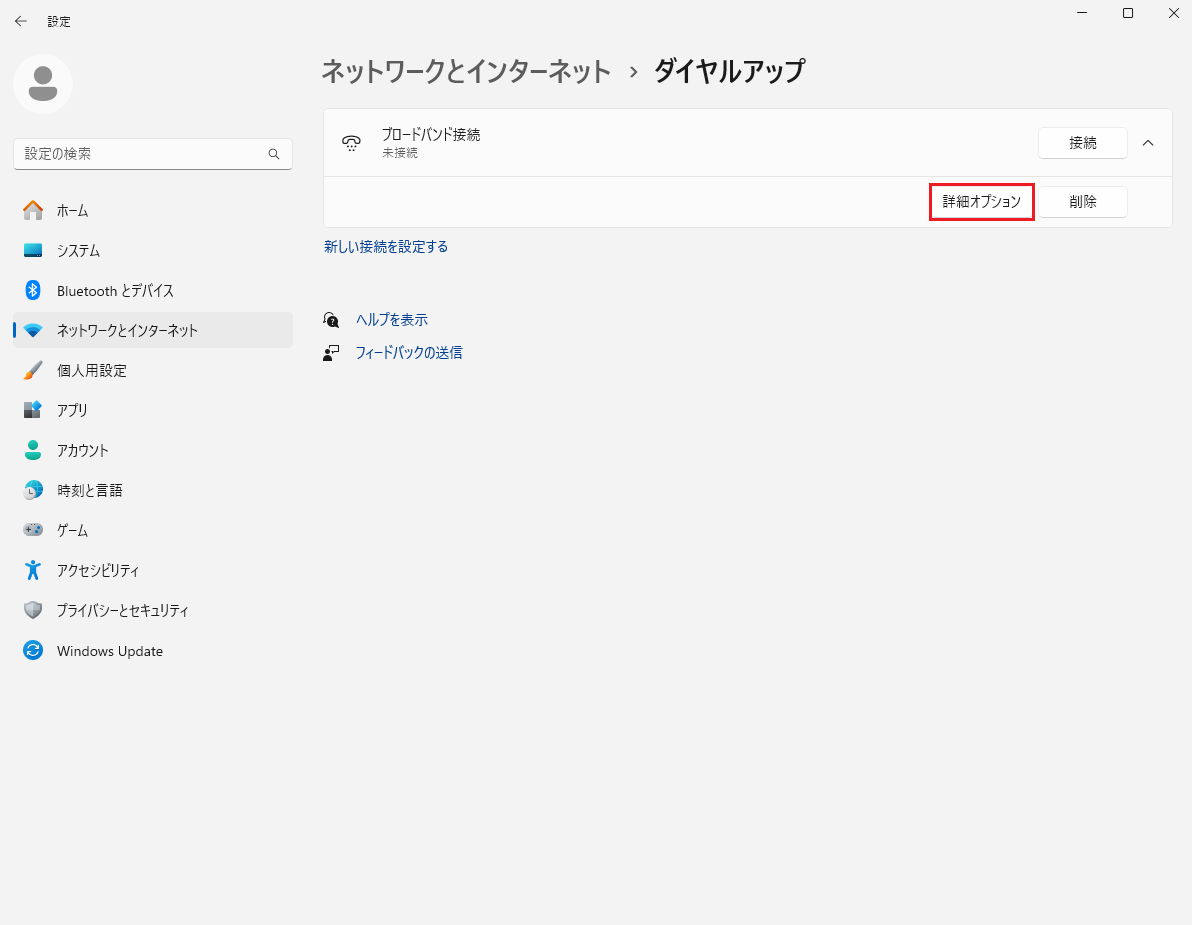The height and width of the screenshot is (925, 1192).
Task: Open Windows Update in the sidebar
Action: [110, 650]
